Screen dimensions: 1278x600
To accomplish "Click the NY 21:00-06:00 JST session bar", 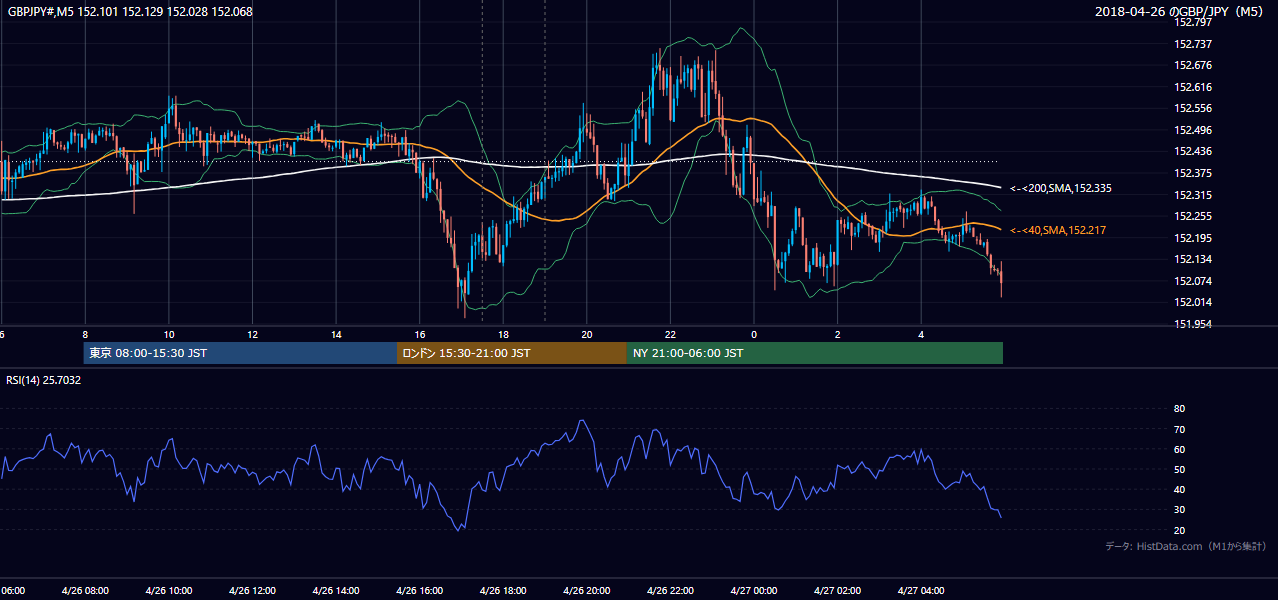I will (x=815, y=353).
